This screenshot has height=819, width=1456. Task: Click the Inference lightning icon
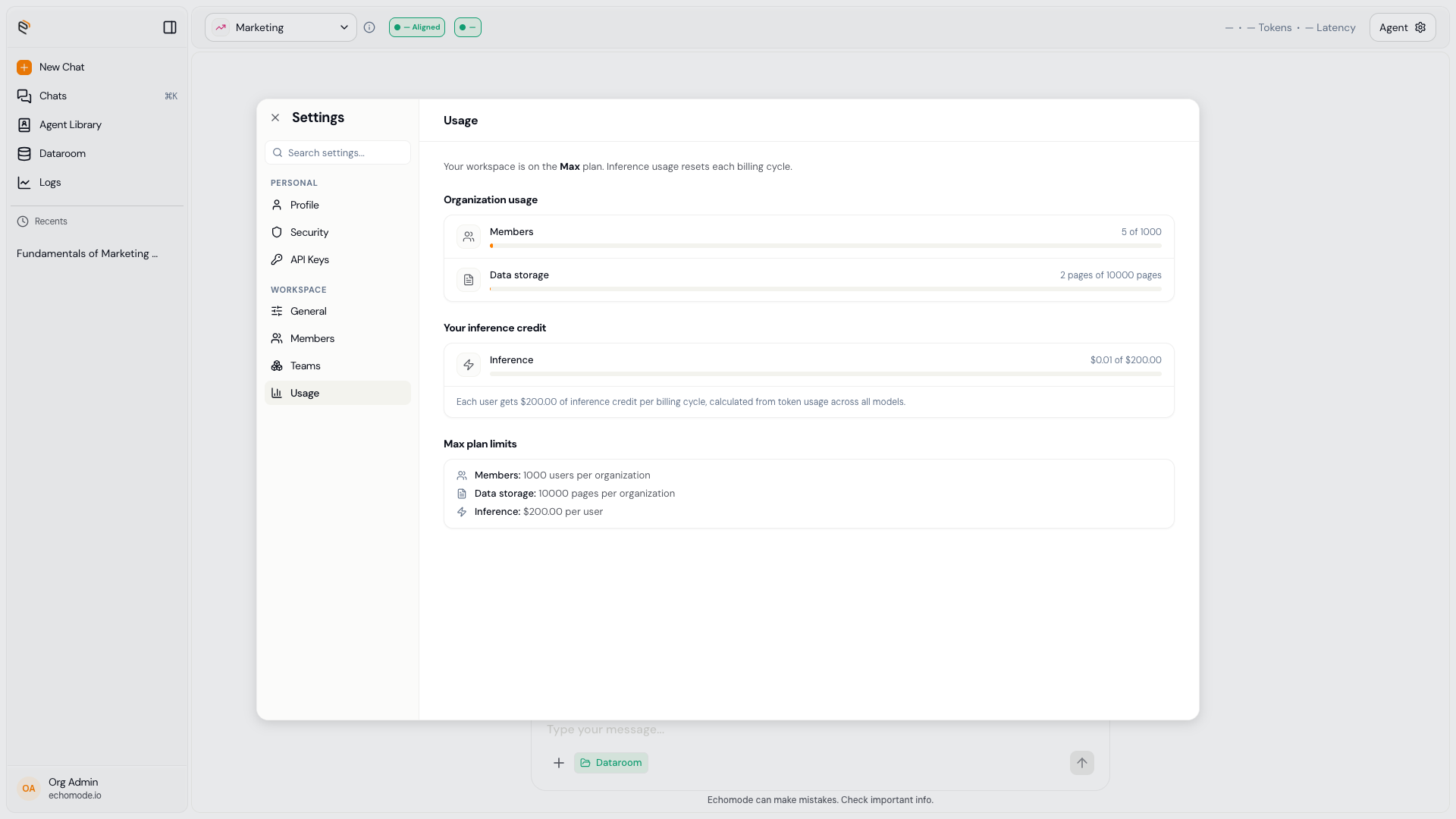click(x=469, y=365)
